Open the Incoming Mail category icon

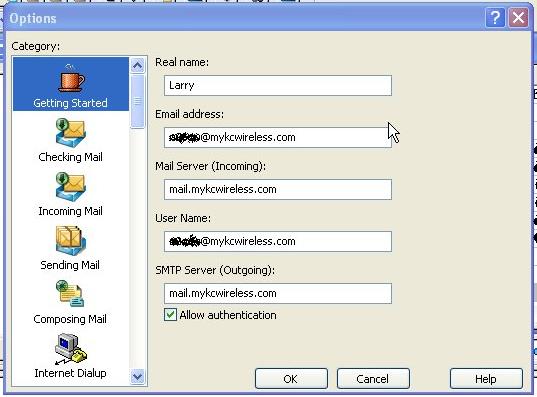point(70,187)
